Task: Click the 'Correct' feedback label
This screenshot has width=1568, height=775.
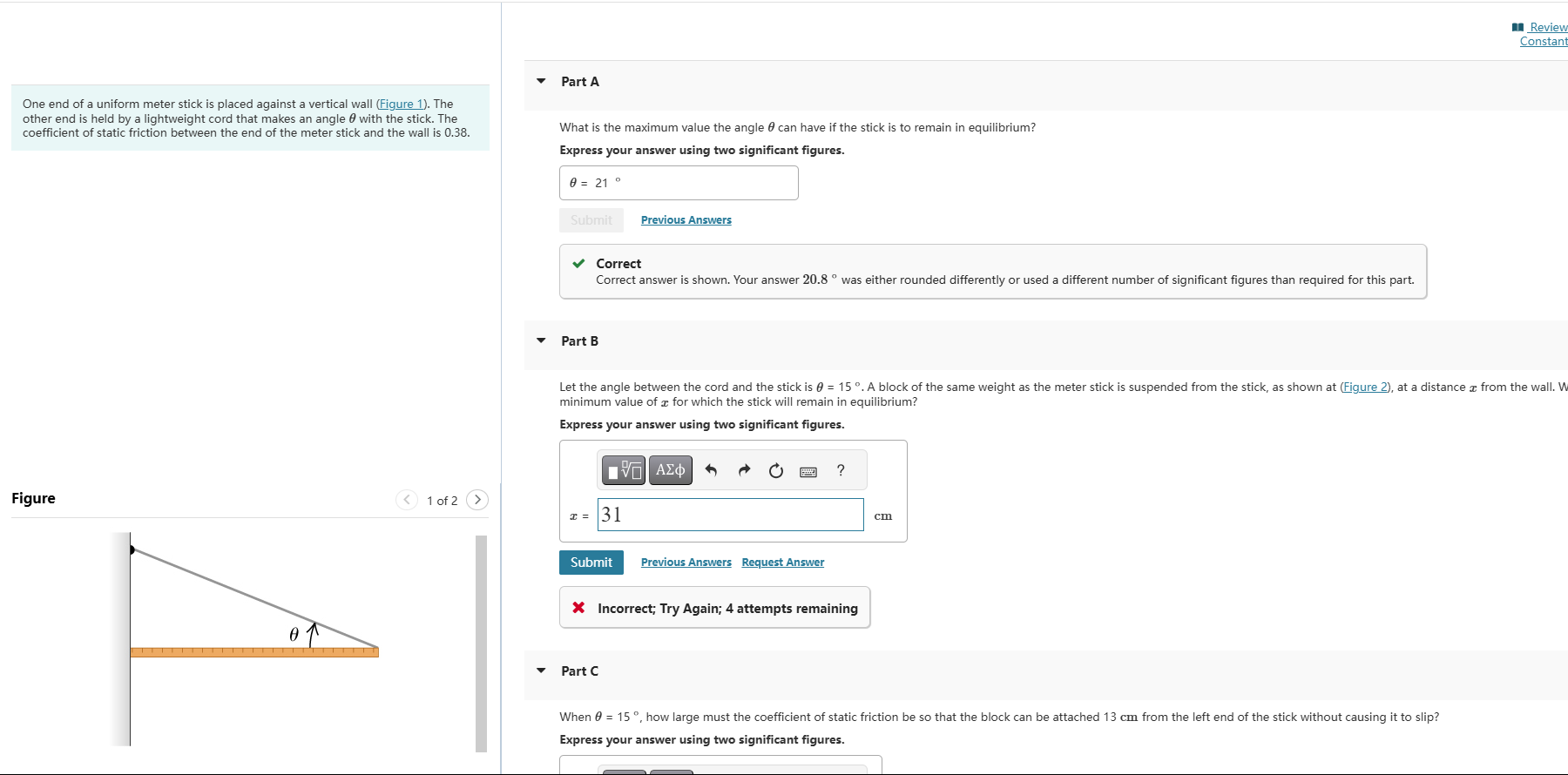Action: [x=618, y=264]
